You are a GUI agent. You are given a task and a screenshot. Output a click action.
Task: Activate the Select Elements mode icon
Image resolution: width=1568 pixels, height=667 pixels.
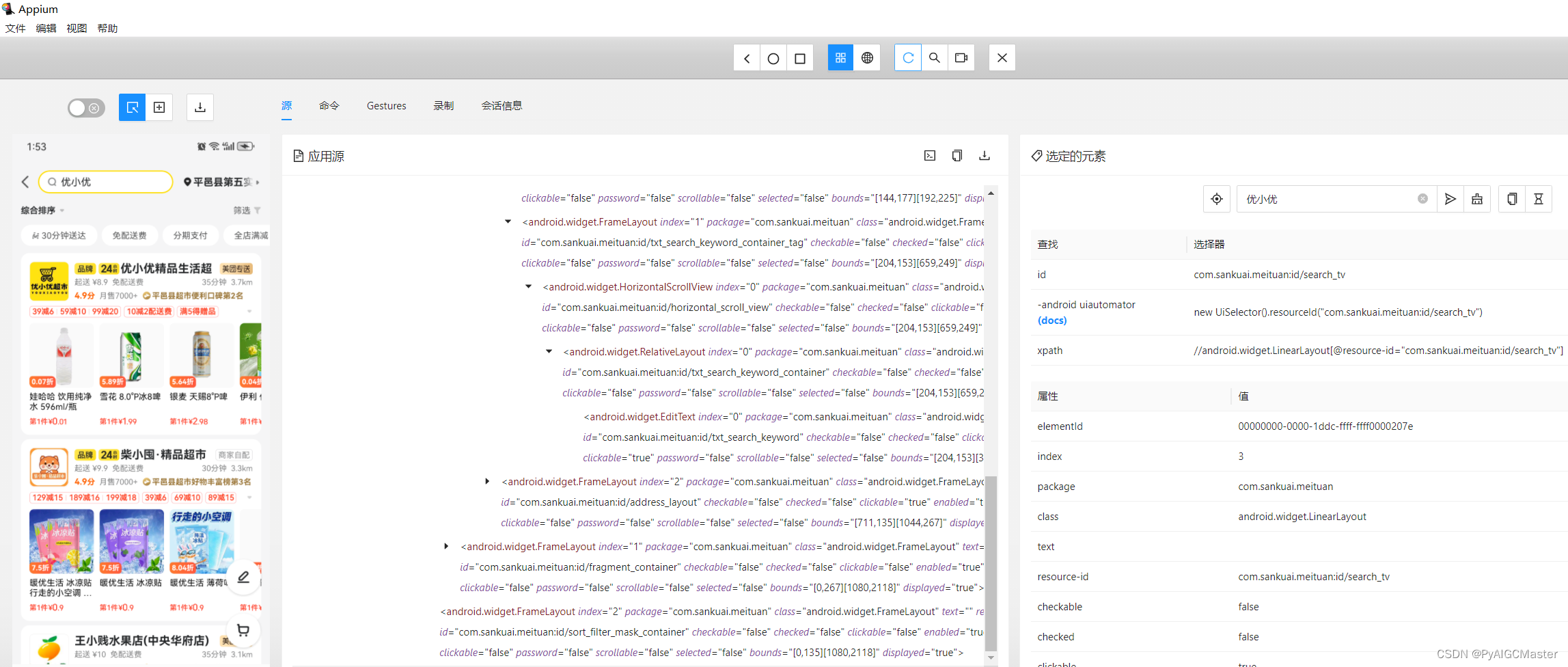pos(132,107)
